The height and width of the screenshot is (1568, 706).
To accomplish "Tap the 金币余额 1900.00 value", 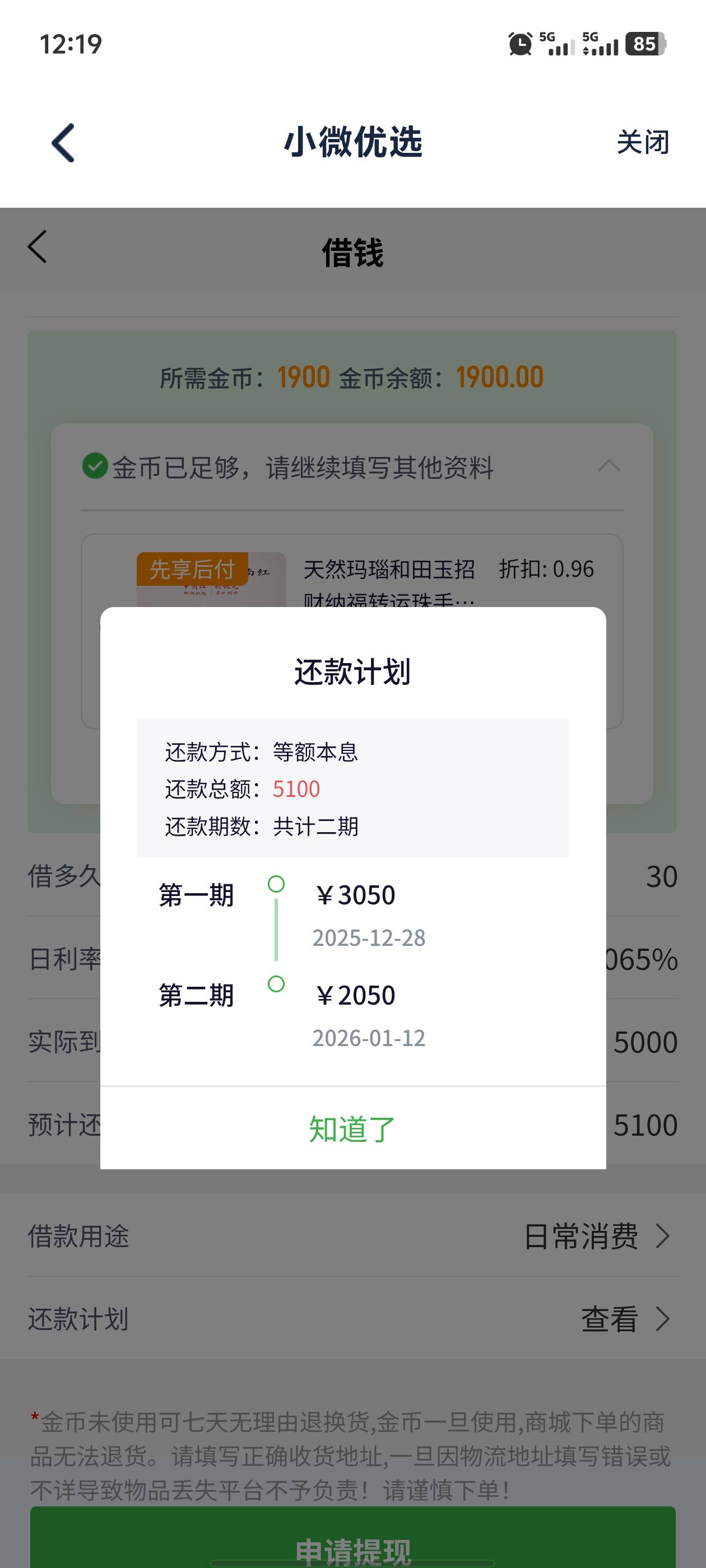I will 499,377.
